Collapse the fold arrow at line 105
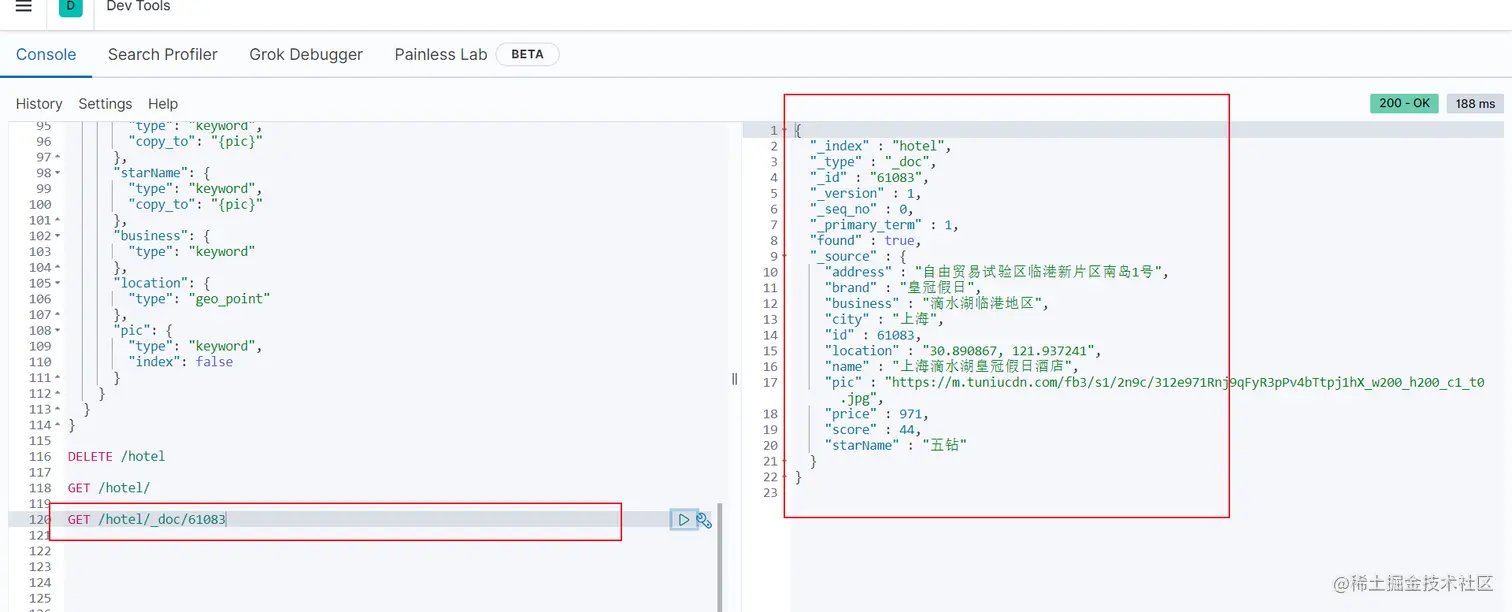 [x=57, y=283]
